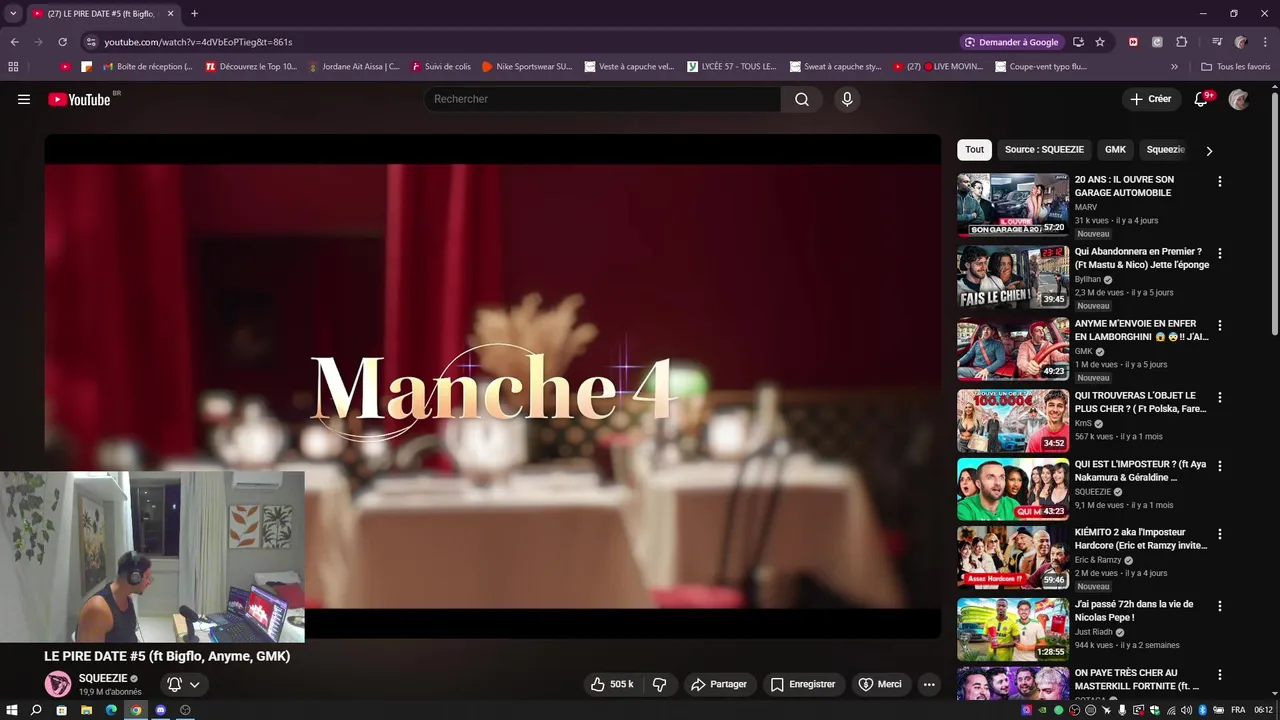Open Demander à Google lens button
This screenshot has width=1280, height=720.
(x=1012, y=42)
